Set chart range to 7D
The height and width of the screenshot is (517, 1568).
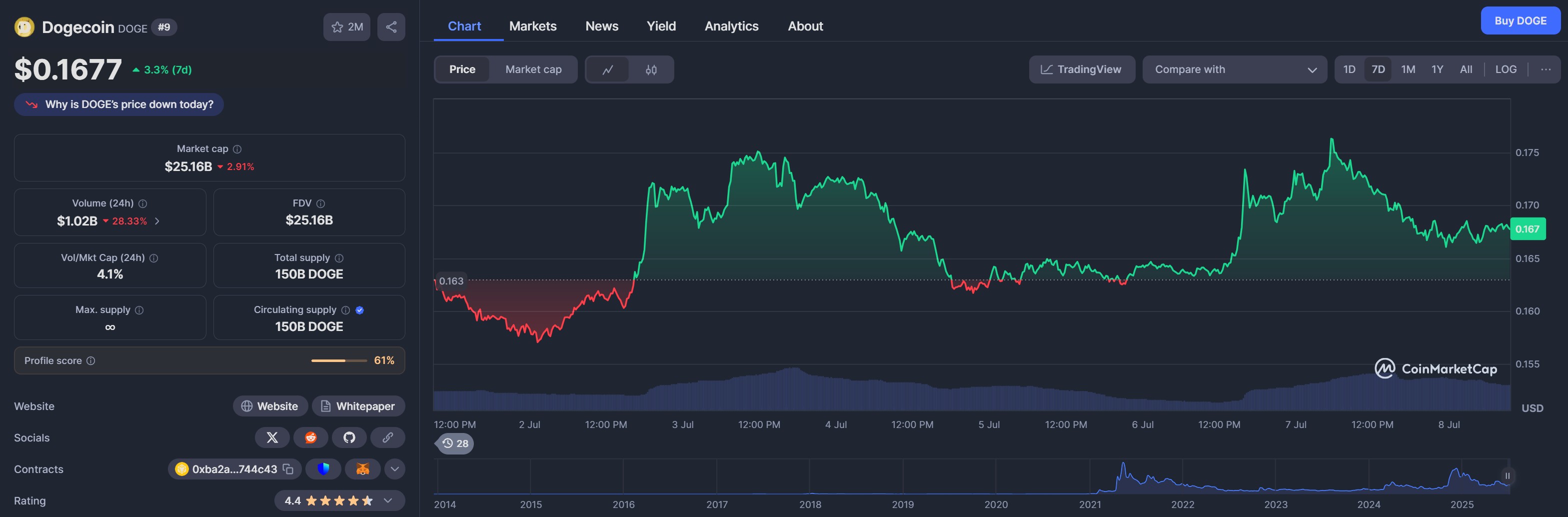[x=1378, y=69]
